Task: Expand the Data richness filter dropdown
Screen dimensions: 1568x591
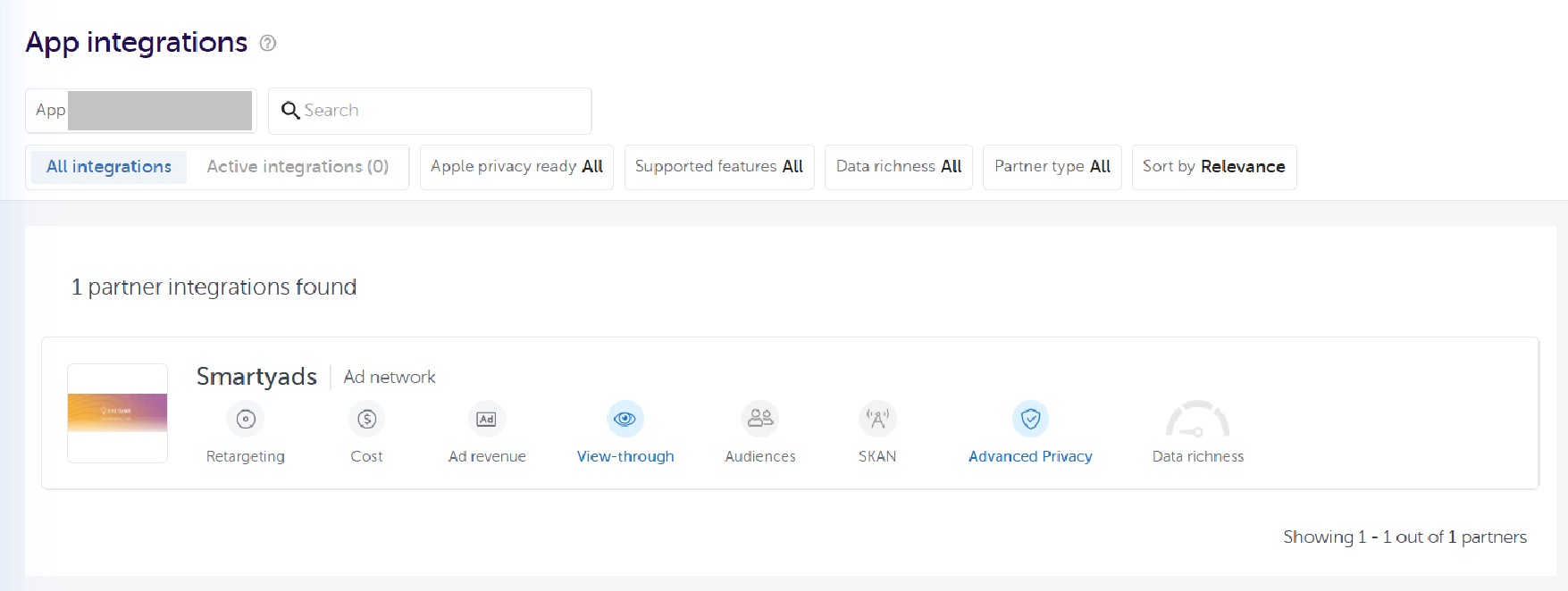Action: (898, 167)
